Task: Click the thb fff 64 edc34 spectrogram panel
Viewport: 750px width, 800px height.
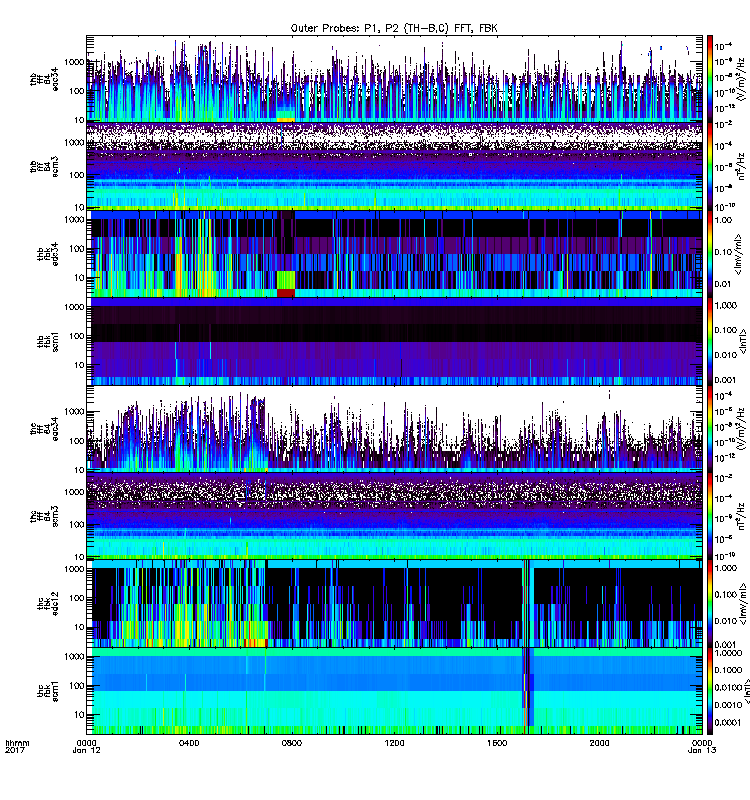Action: pos(394,79)
